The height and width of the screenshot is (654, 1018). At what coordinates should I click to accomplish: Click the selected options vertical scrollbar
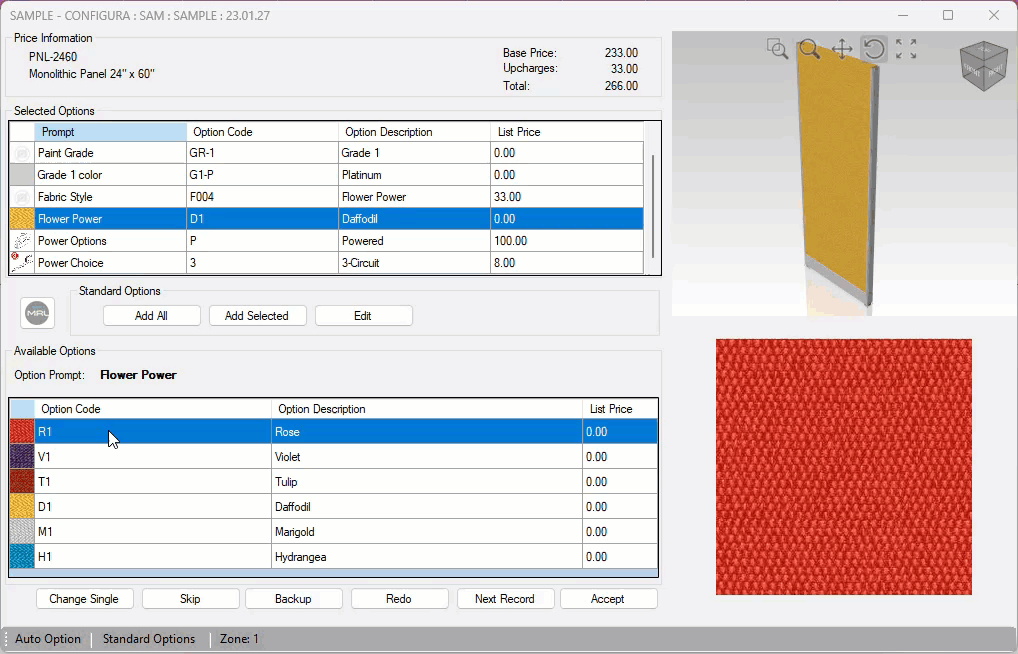coord(652,207)
